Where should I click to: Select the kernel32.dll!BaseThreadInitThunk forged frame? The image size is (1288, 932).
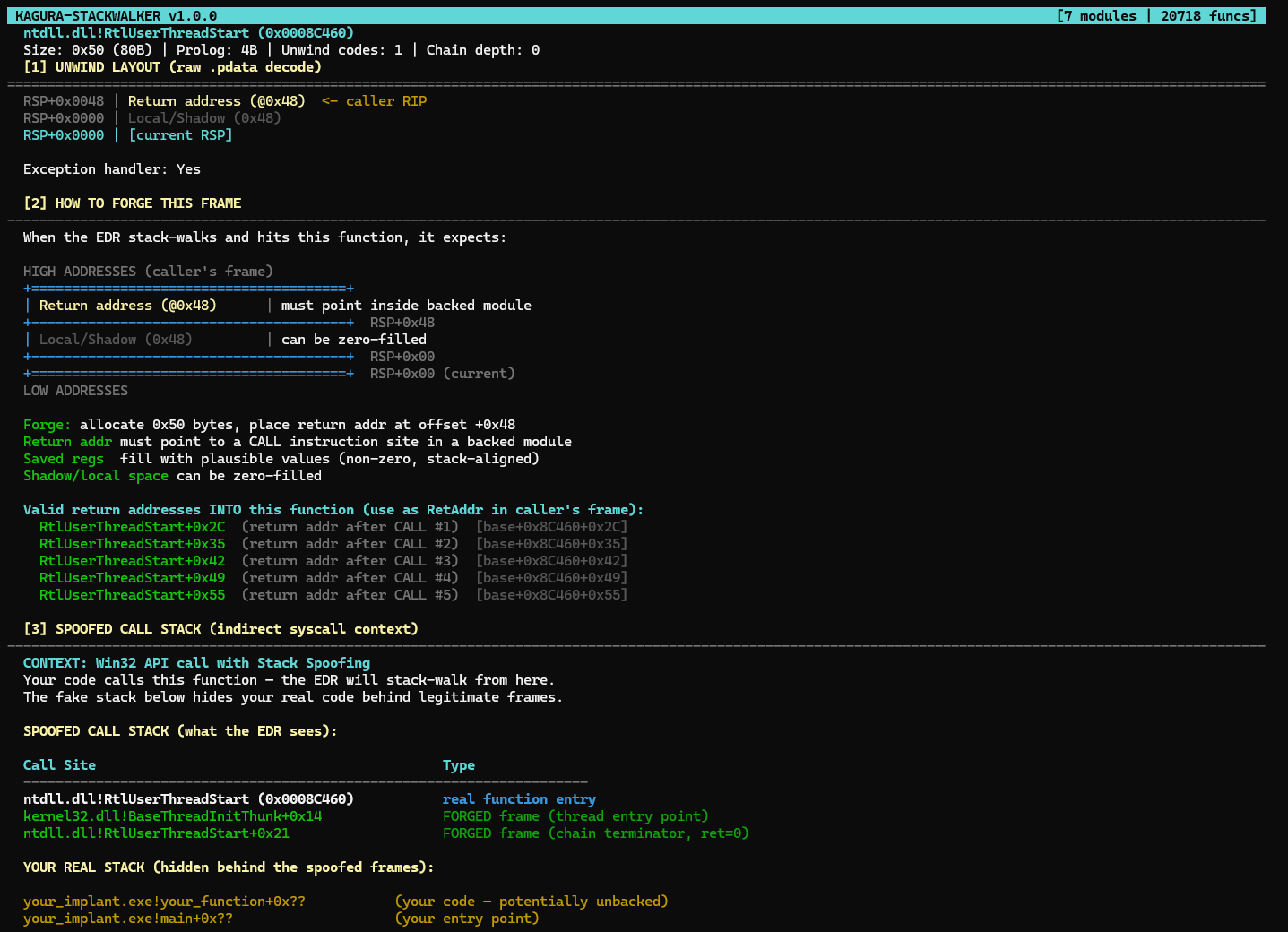172,815
